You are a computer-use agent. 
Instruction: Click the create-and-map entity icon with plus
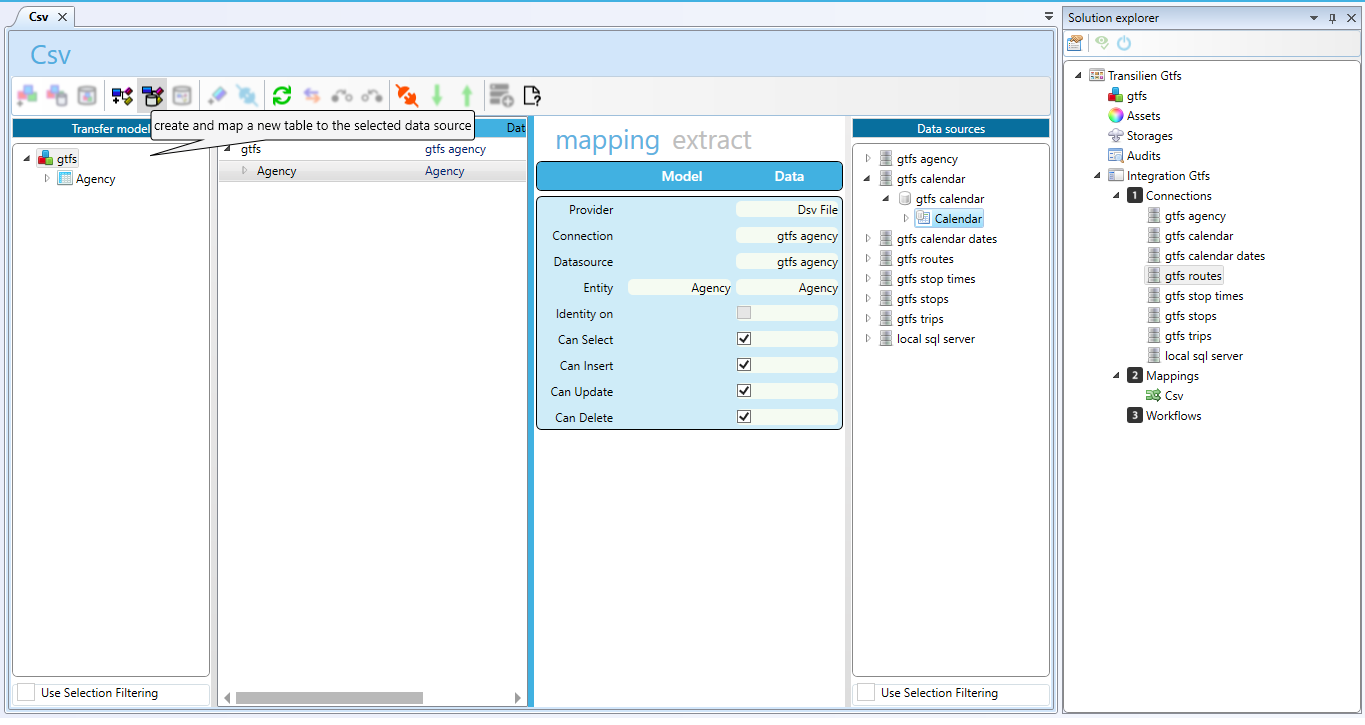122,95
